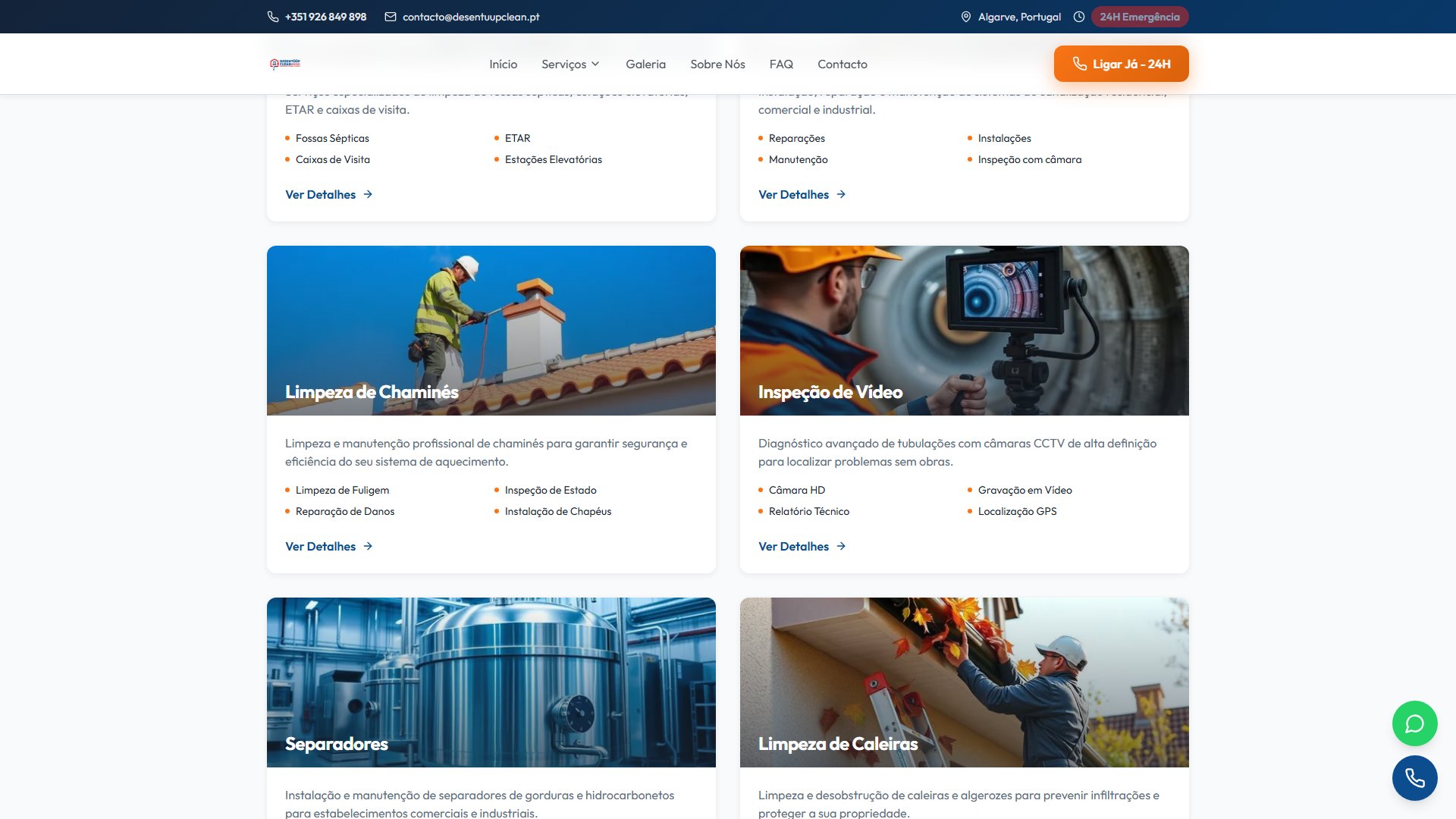Click the 24H Emergência badge
The width and height of the screenshot is (1456, 819).
[x=1139, y=17]
